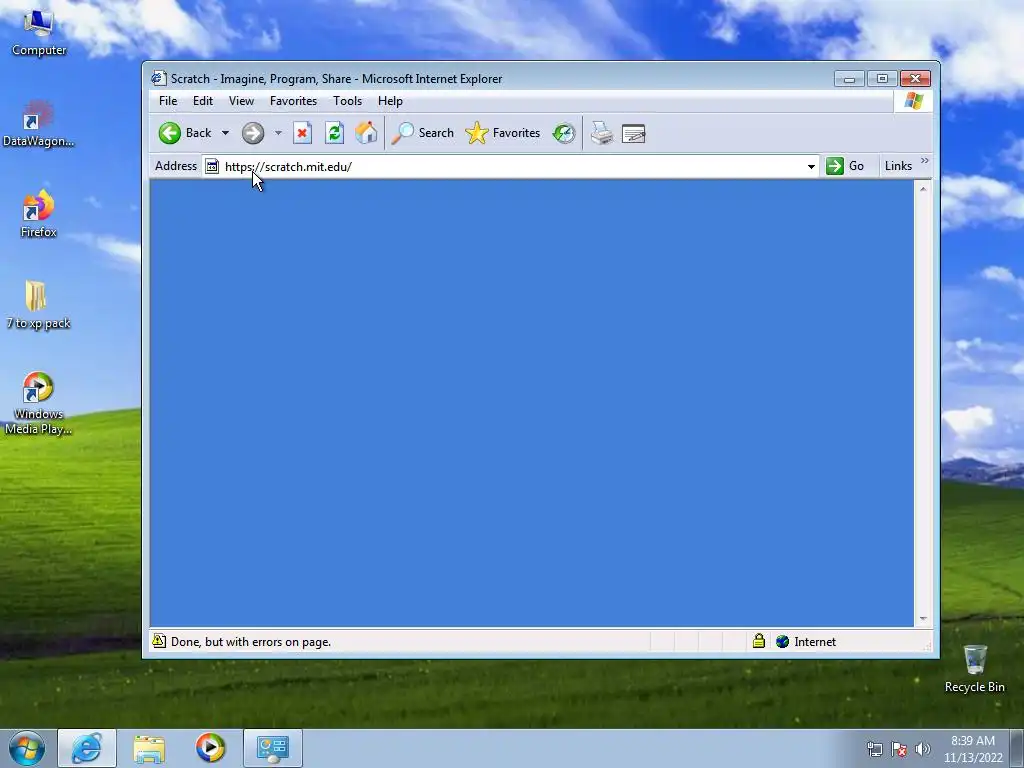The height and width of the screenshot is (768, 1024).
Task: Go to the Home page icon
Action: 366,133
